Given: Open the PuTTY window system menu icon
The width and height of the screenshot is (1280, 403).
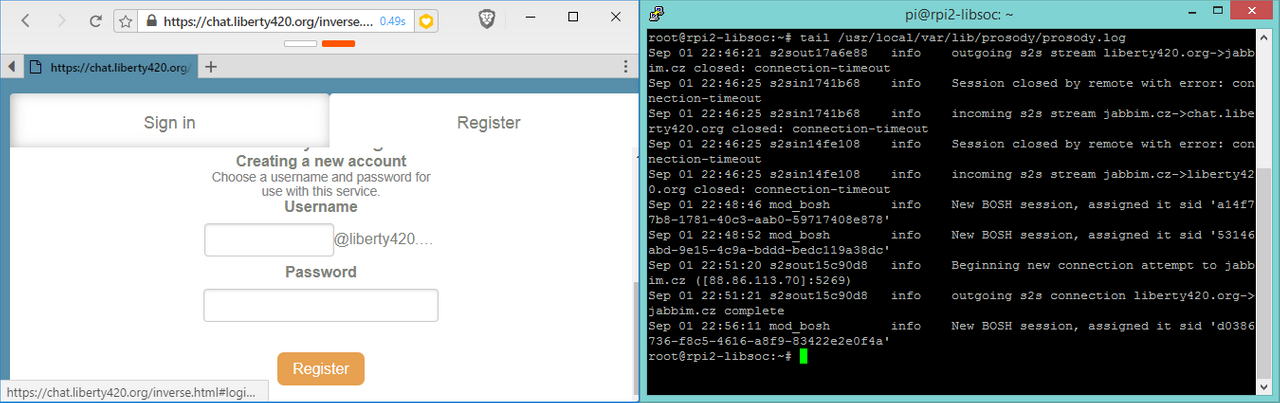Looking at the screenshot, I should click(655, 13).
